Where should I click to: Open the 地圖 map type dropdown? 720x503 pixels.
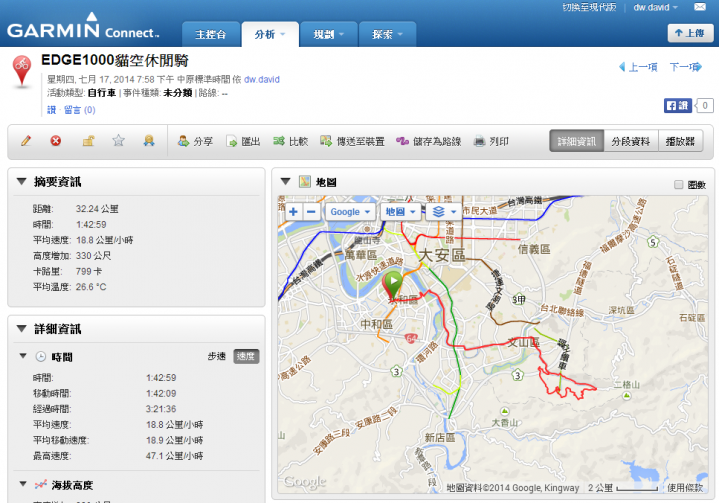click(400, 212)
